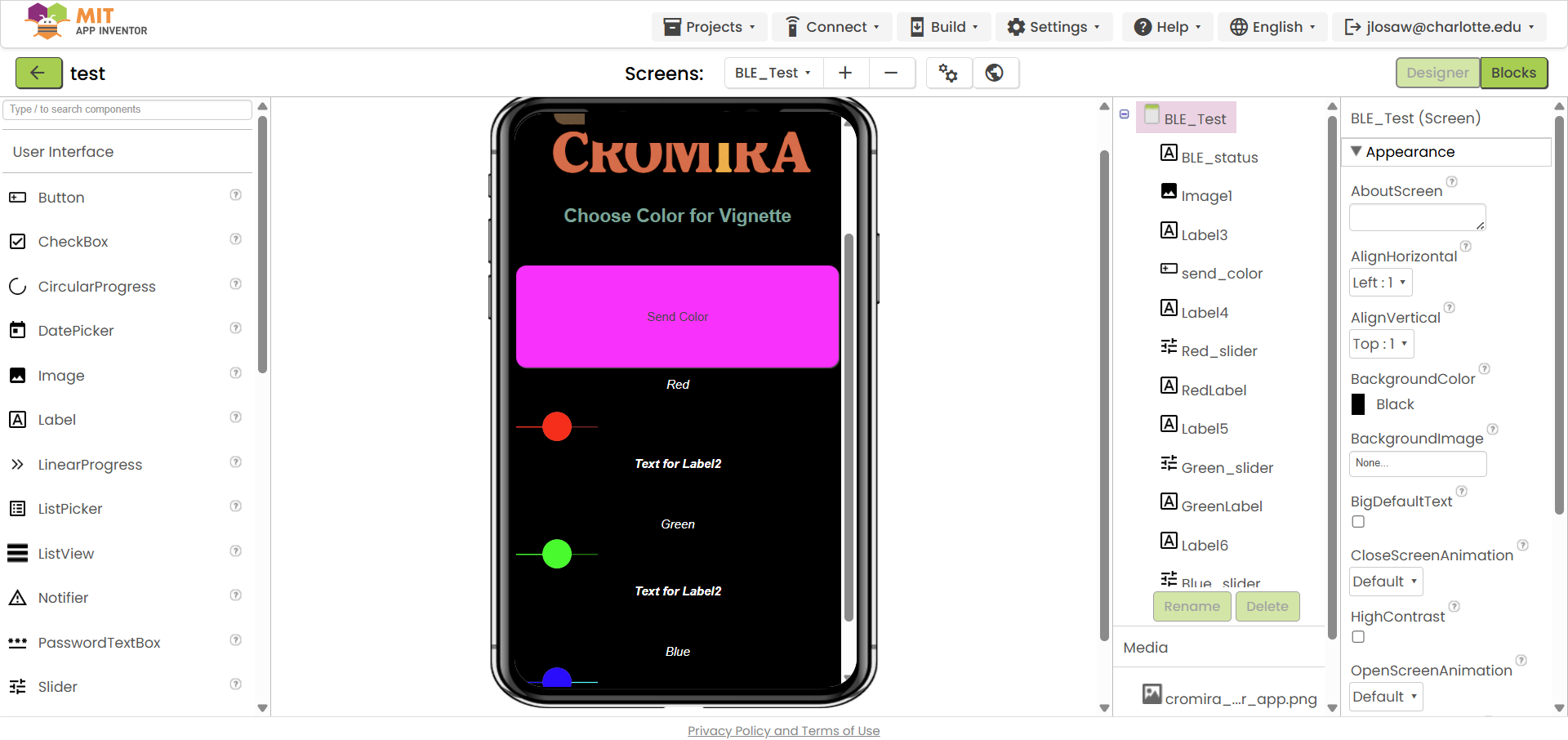Screen dimensions: 1568x740
Task: Open Privacy Policy and Terms of Use link
Action: pos(783,731)
